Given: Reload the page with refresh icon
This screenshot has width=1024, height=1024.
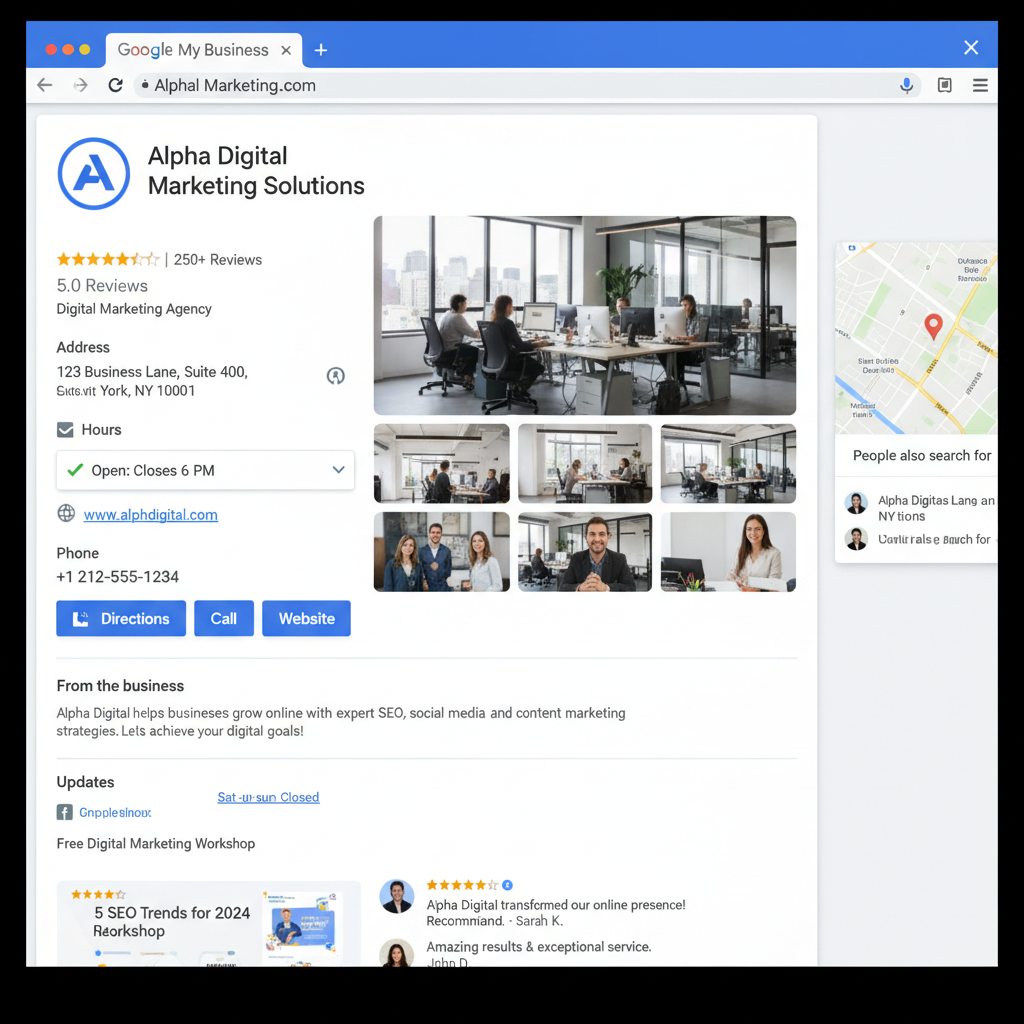Looking at the screenshot, I should [116, 85].
